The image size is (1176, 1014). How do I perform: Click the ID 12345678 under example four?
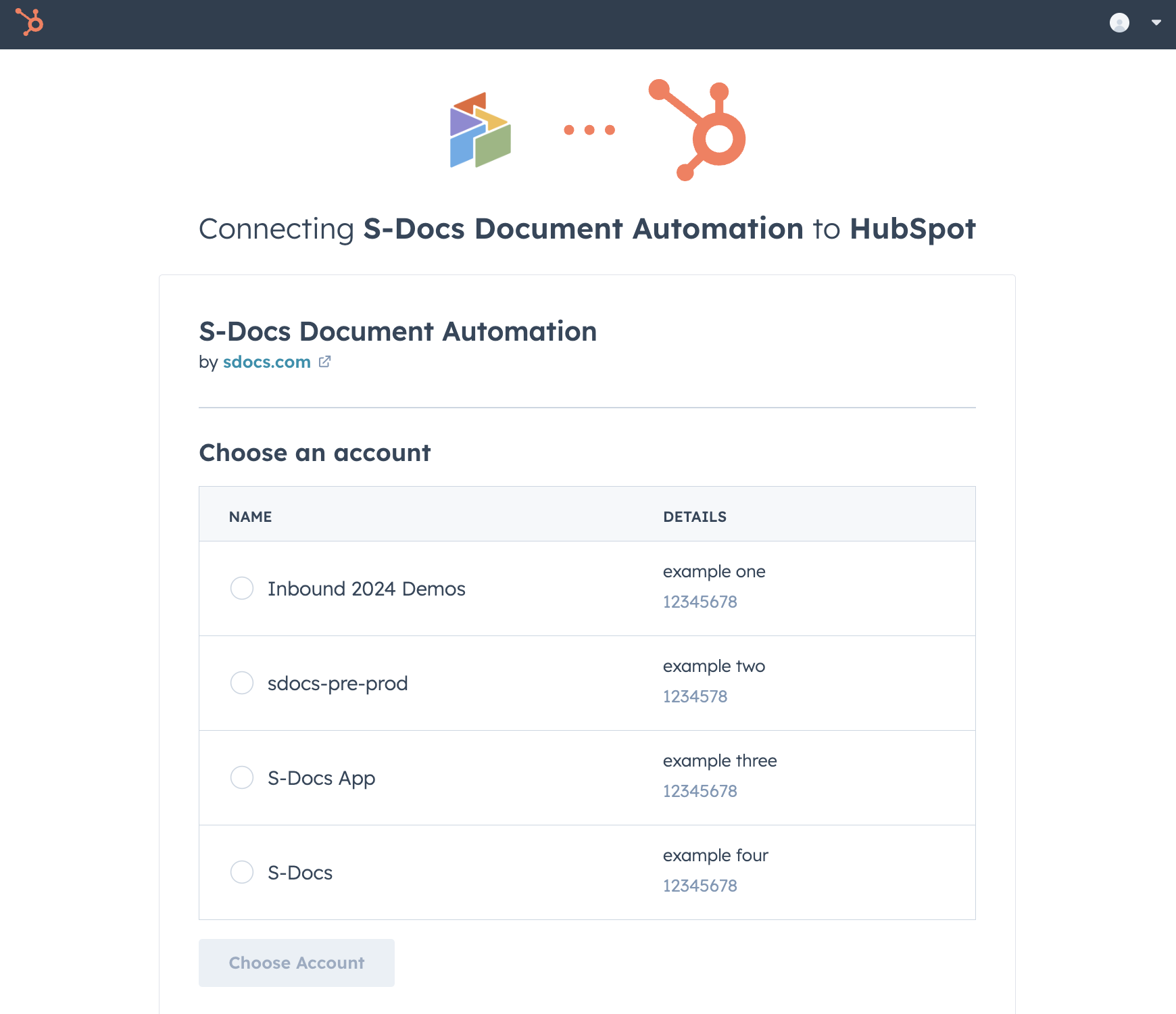(x=700, y=886)
